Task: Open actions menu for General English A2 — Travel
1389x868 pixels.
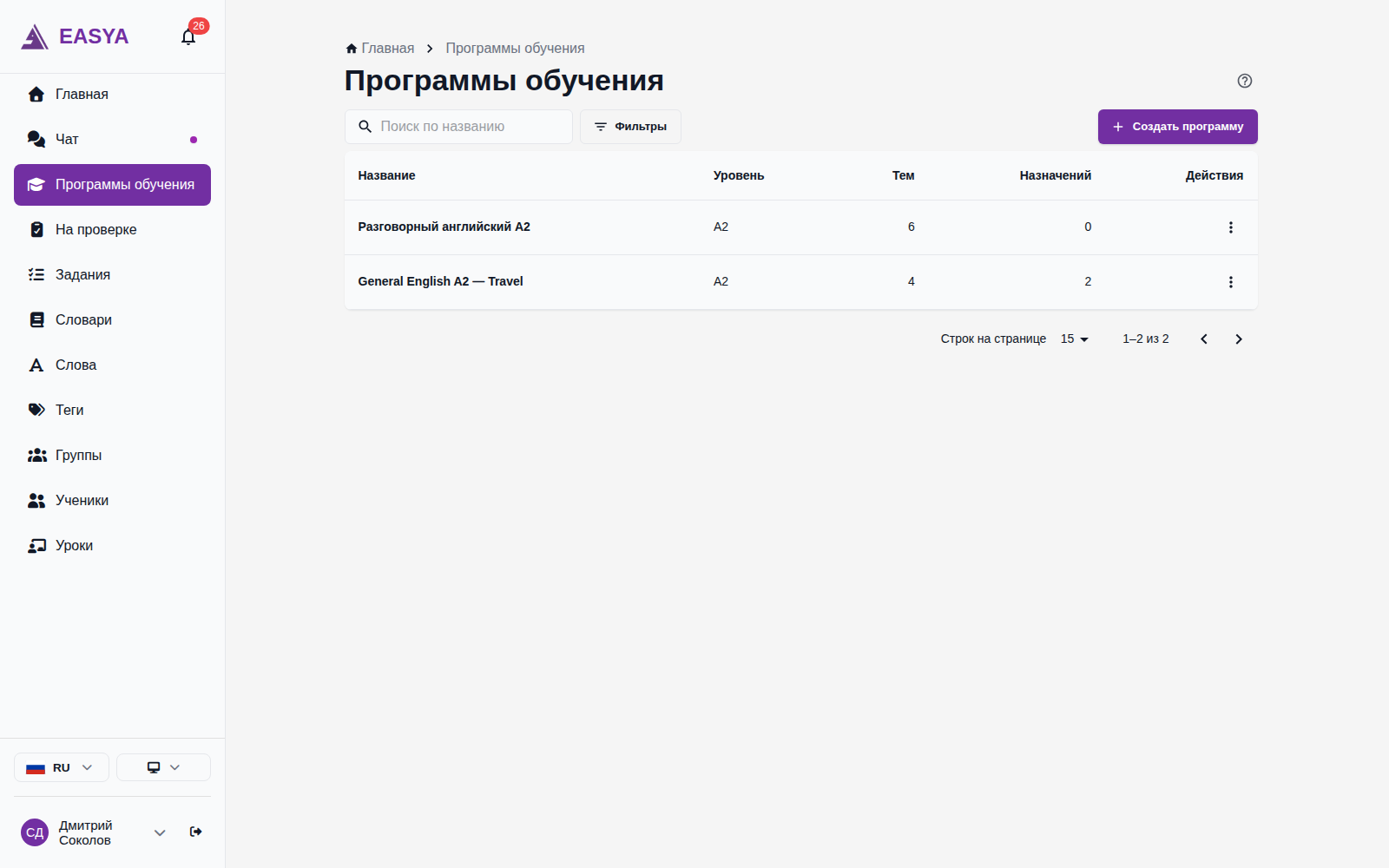Action: click(1230, 282)
